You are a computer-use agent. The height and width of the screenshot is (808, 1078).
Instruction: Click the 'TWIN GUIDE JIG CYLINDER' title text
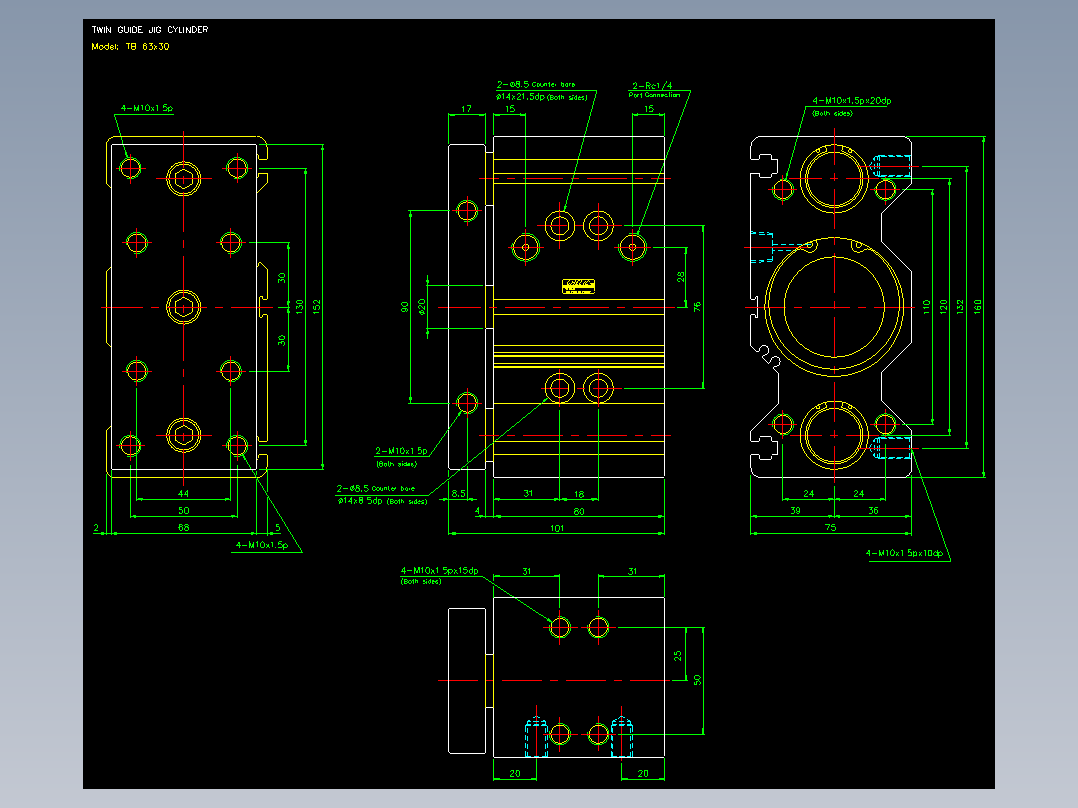tap(149, 30)
